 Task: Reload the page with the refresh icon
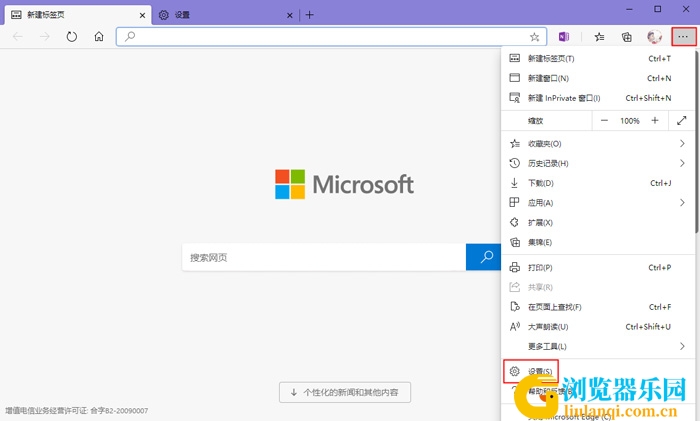pyautogui.click(x=71, y=37)
